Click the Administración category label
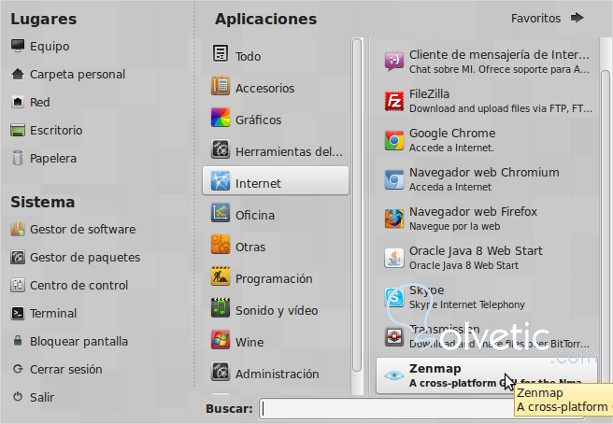The height and width of the screenshot is (424, 613). [x=277, y=374]
